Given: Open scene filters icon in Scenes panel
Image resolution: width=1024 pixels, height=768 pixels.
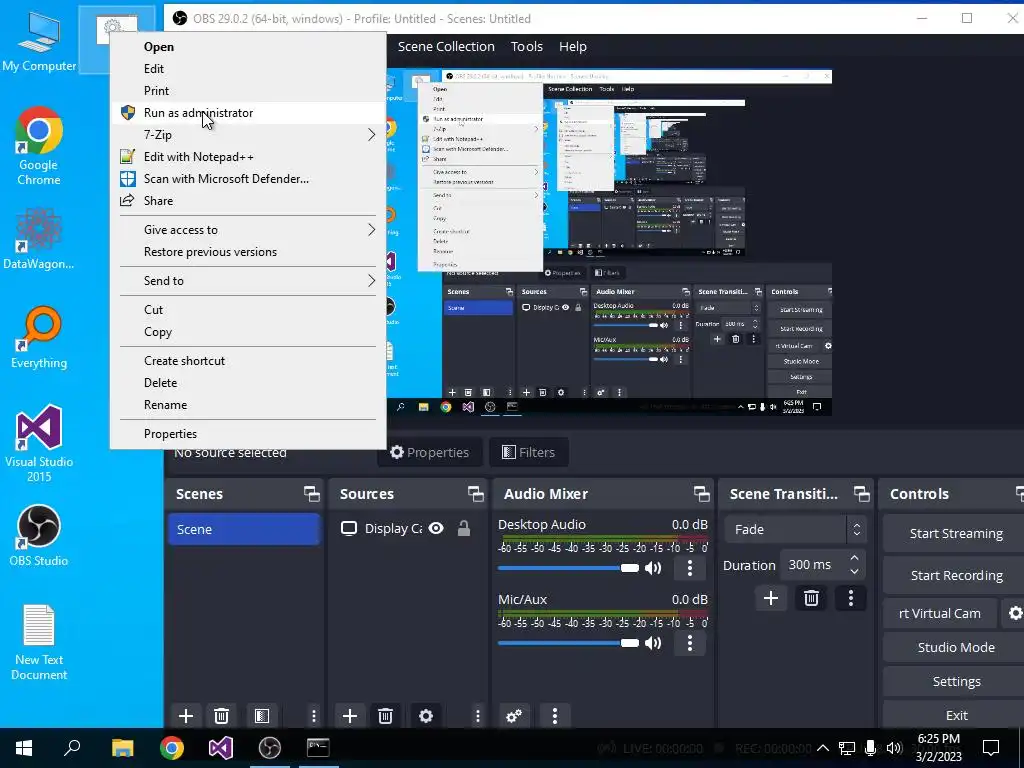Looking at the screenshot, I should click(262, 716).
